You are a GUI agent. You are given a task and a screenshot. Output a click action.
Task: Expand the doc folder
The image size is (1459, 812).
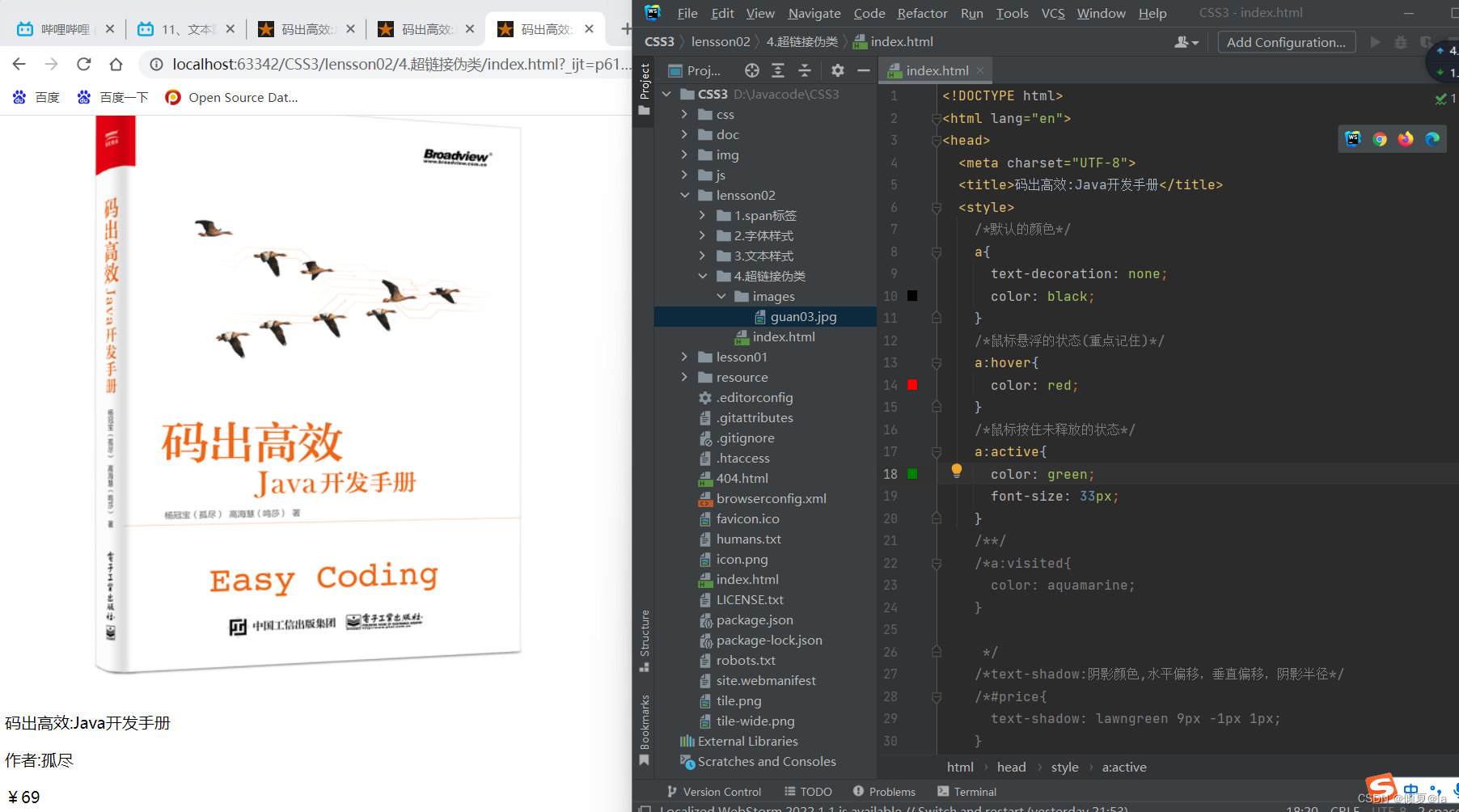tap(684, 134)
